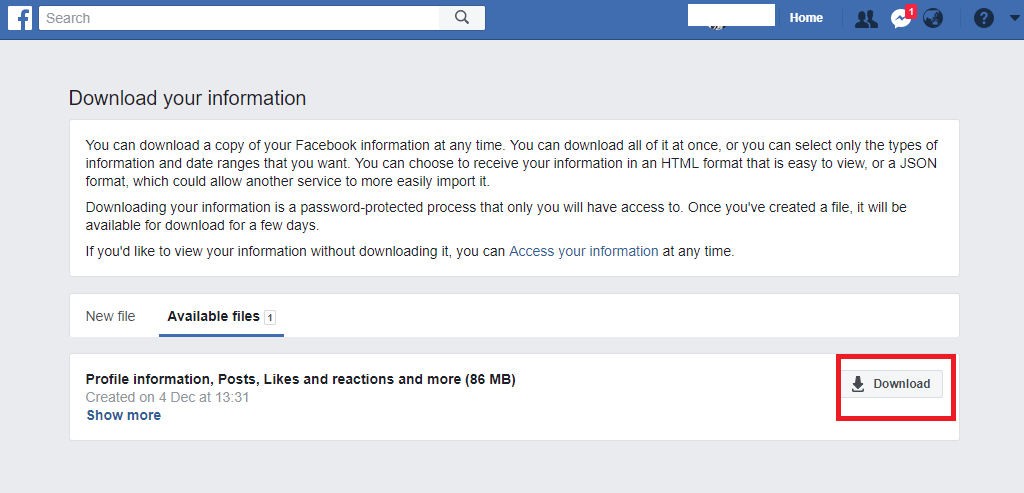Open the Help question mark icon
The height and width of the screenshot is (493, 1024).
coord(983,18)
